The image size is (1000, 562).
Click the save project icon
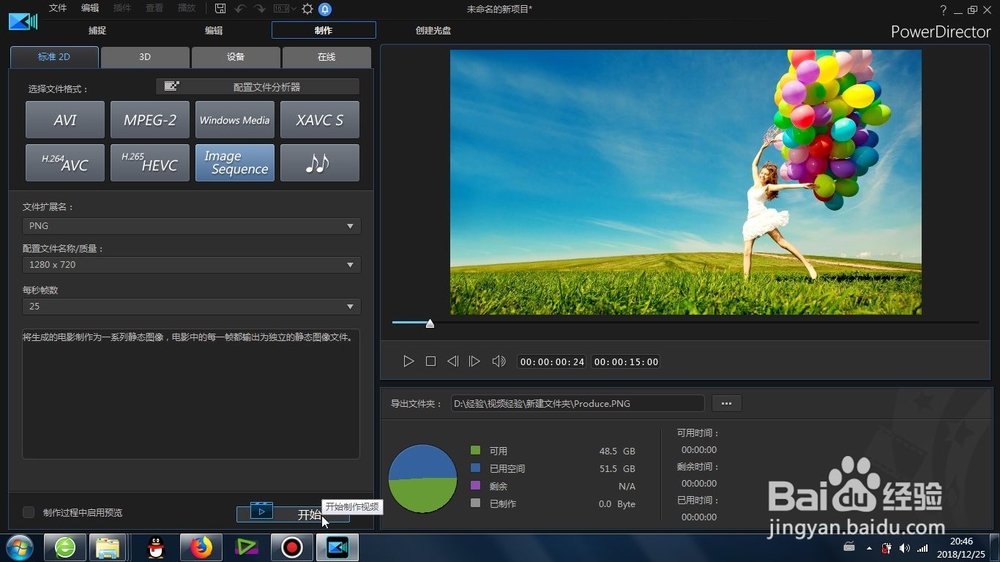tap(220, 9)
